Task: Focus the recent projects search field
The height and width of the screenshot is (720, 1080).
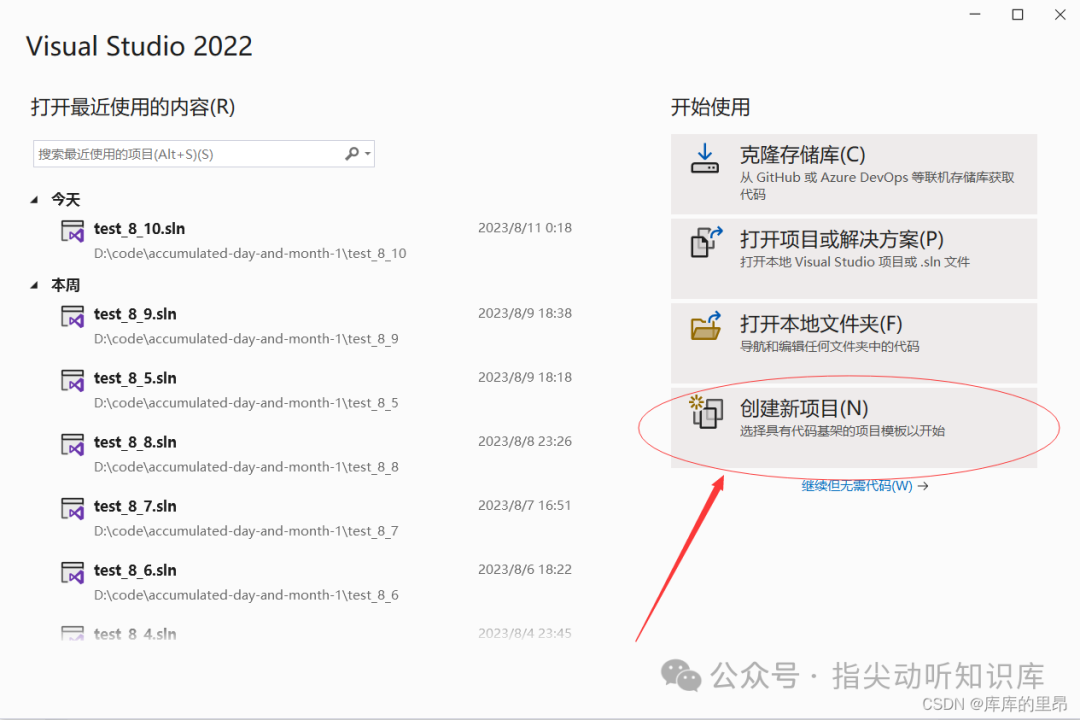Action: 203,154
